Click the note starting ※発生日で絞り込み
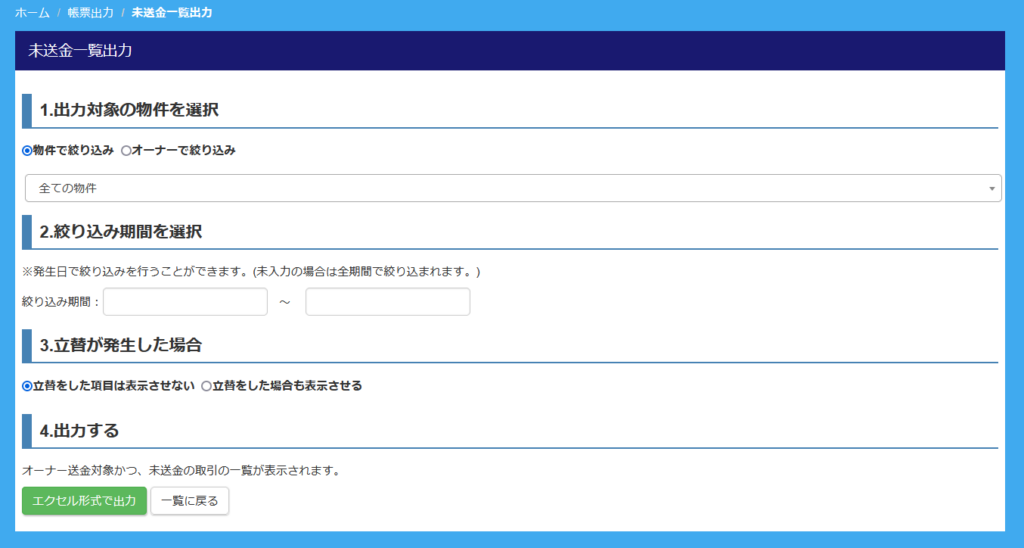Image resolution: width=1024 pixels, height=548 pixels. point(251,272)
